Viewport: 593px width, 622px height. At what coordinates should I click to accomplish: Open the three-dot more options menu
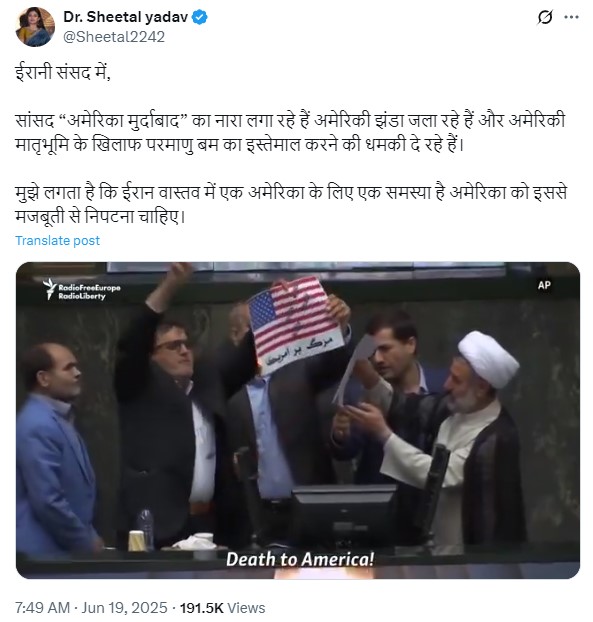571,17
